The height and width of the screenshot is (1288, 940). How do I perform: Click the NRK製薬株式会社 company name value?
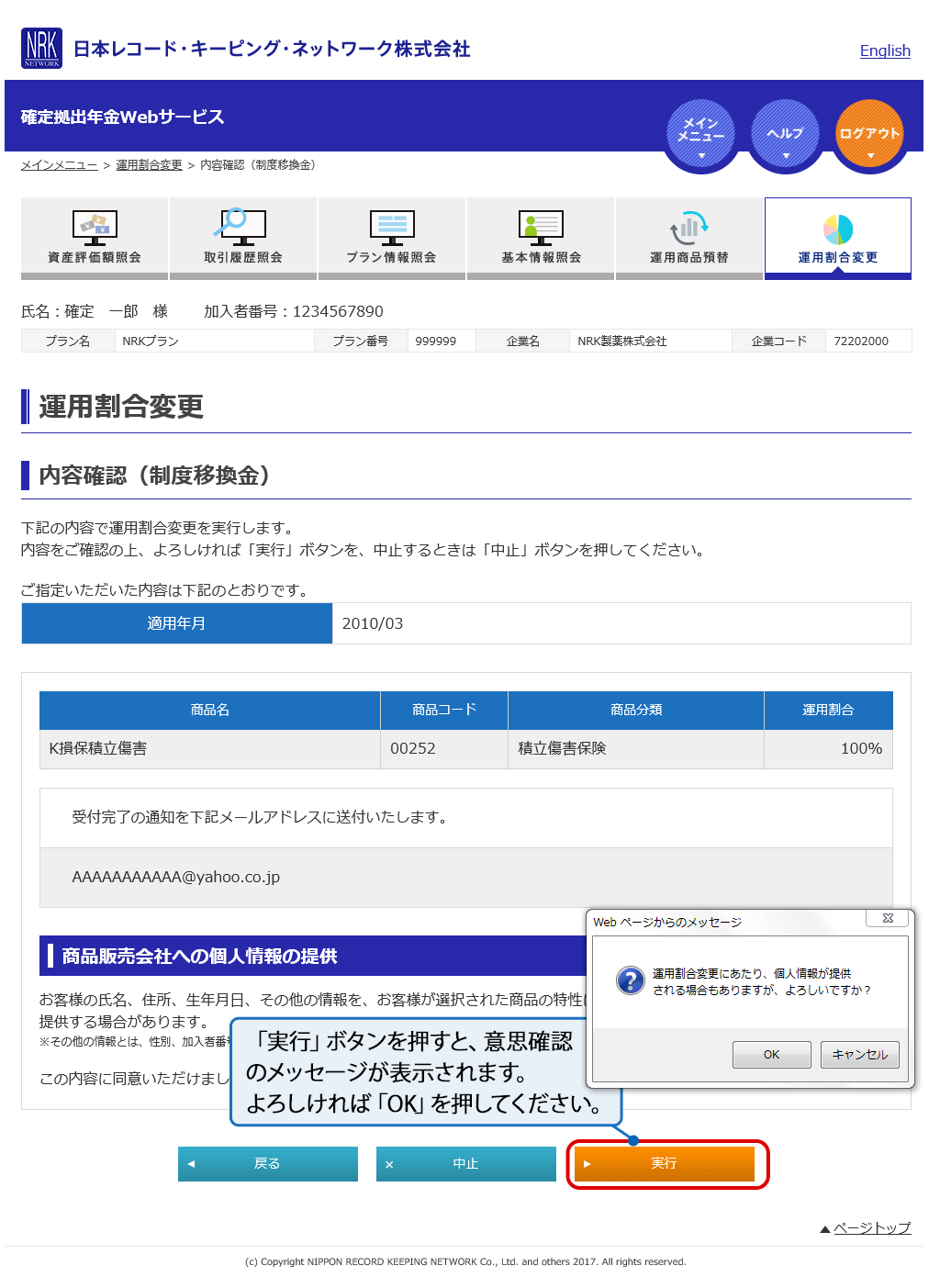(x=621, y=341)
